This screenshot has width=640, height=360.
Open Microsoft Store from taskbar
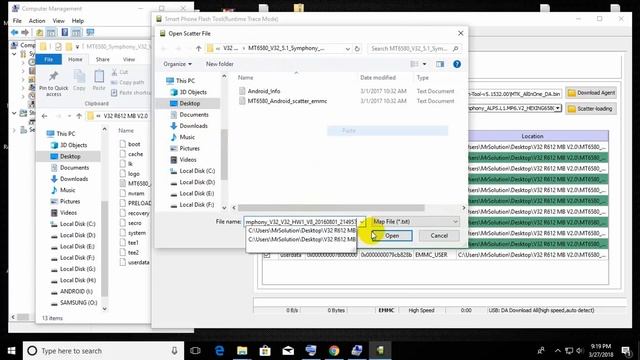tap(265, 351)
